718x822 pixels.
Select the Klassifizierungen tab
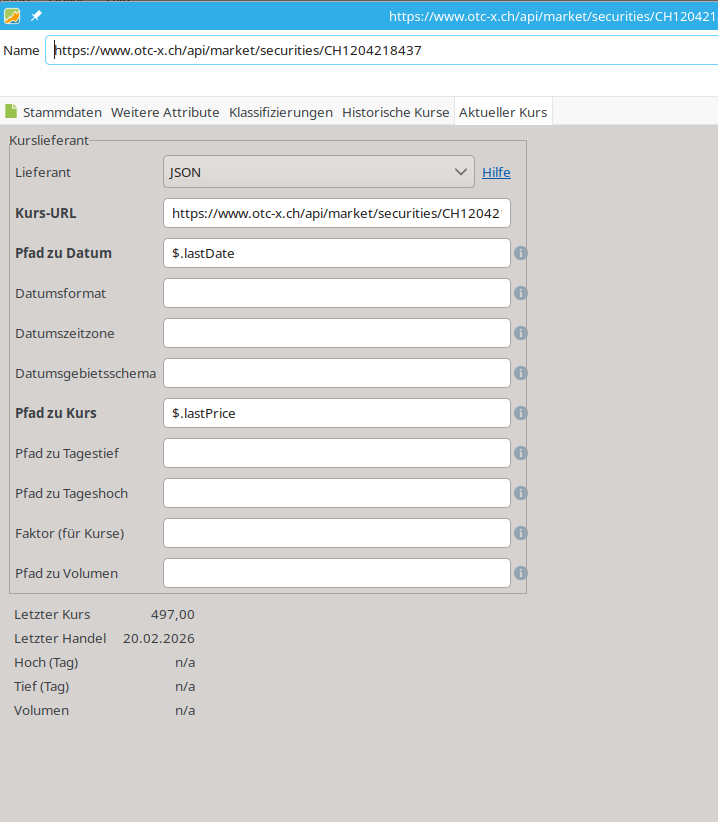coord(280,112)
